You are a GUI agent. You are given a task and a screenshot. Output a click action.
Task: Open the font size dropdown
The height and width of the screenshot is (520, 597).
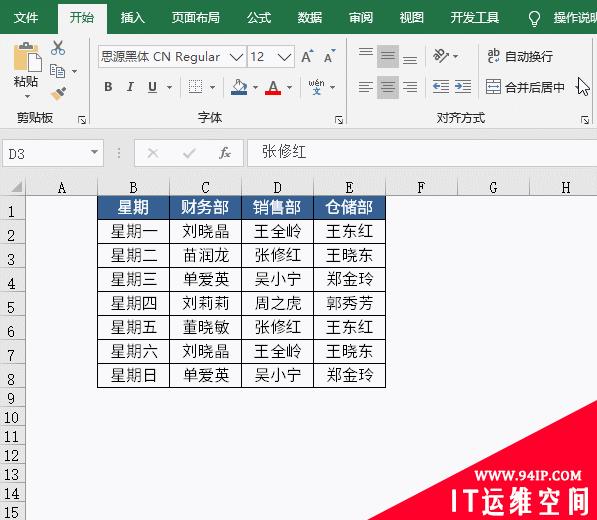(x=284, y=57)
